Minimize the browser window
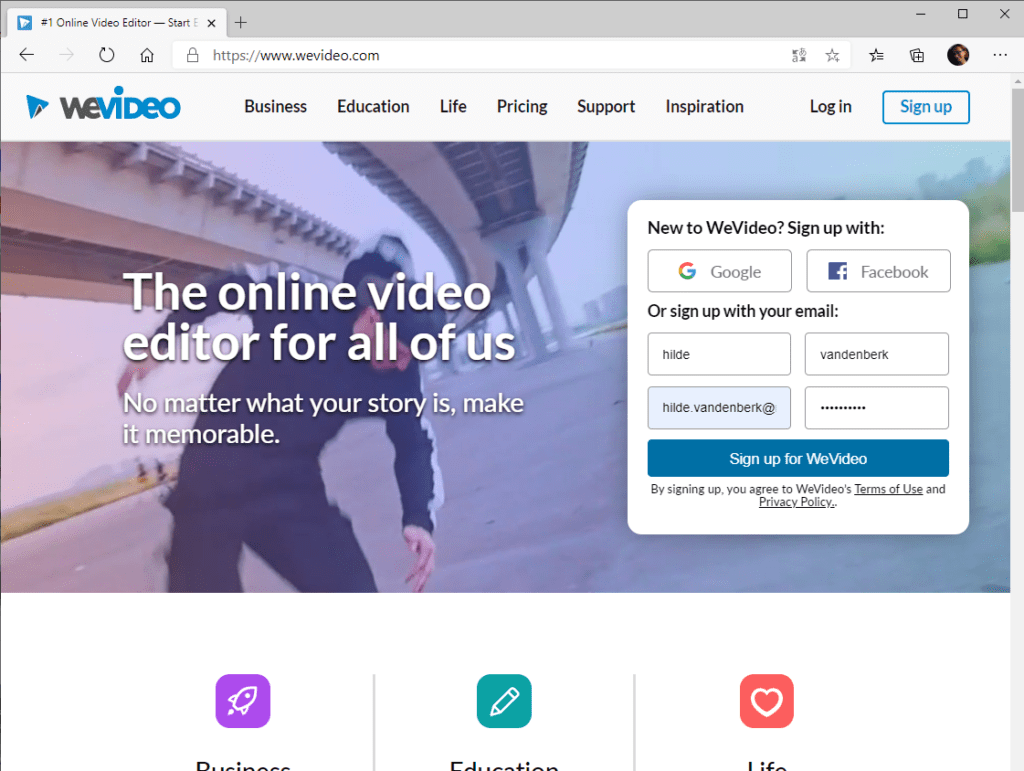The height and width of the screenshot is (771, 1024). pos(921,14)
